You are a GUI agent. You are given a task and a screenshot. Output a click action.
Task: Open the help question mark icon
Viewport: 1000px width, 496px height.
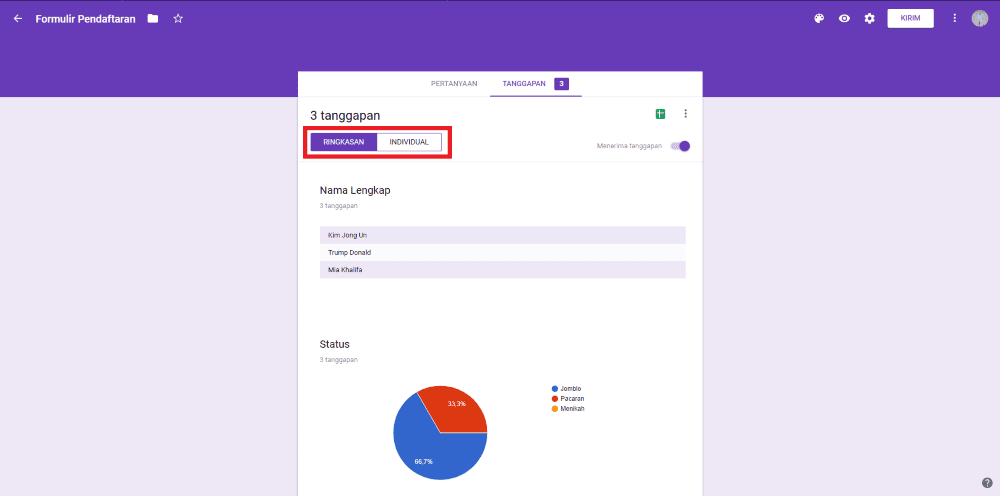coord(987,483)
